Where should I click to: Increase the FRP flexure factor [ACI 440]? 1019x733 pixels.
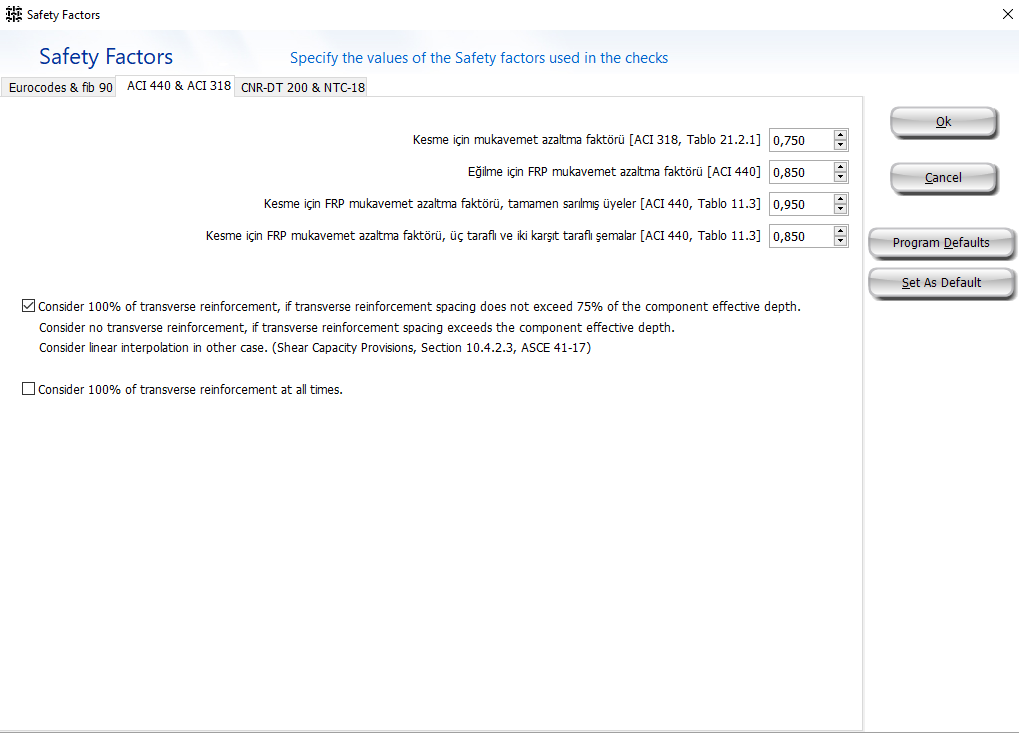tap(840, 167)
